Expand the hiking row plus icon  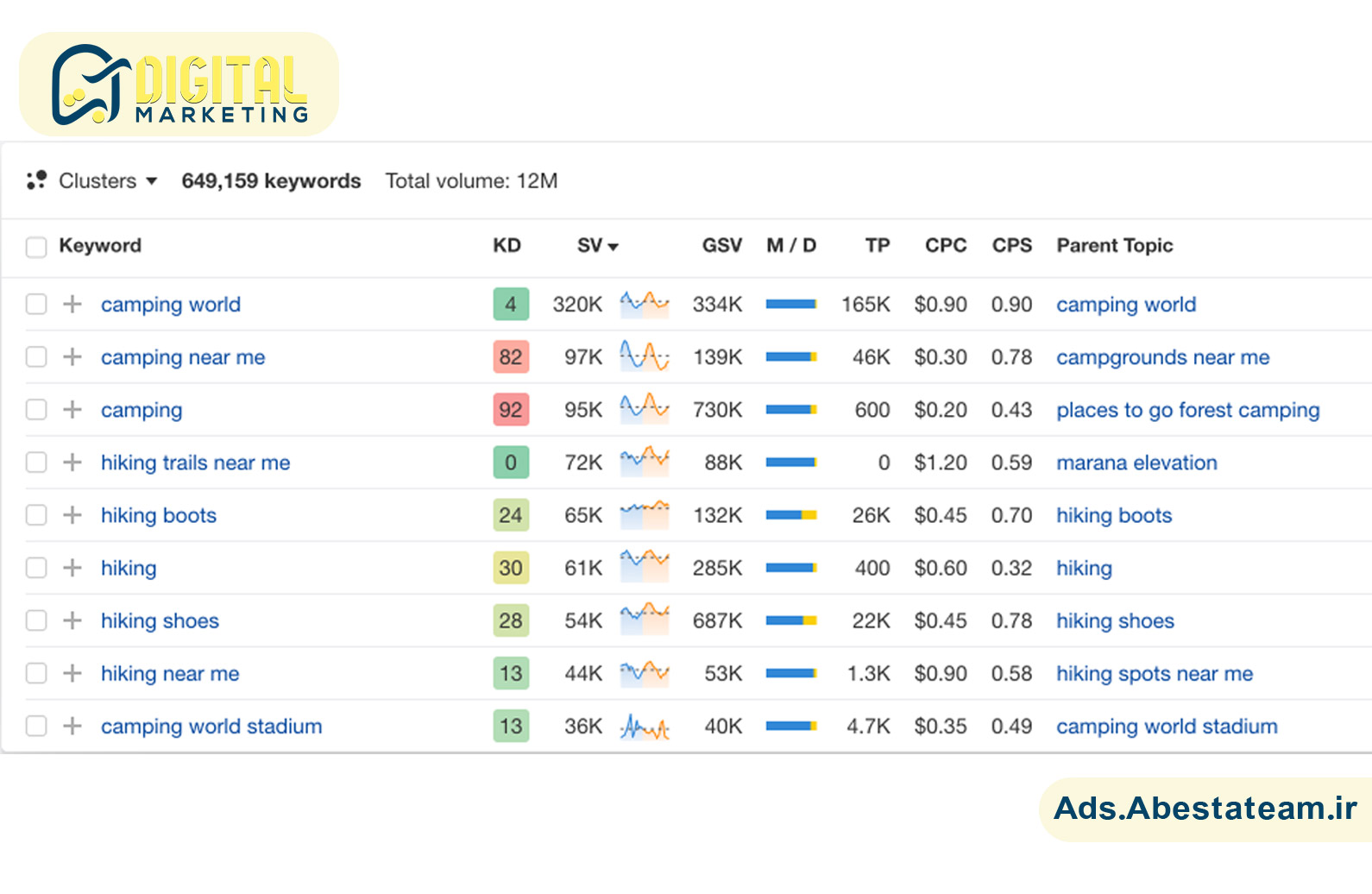pos(72,567)
